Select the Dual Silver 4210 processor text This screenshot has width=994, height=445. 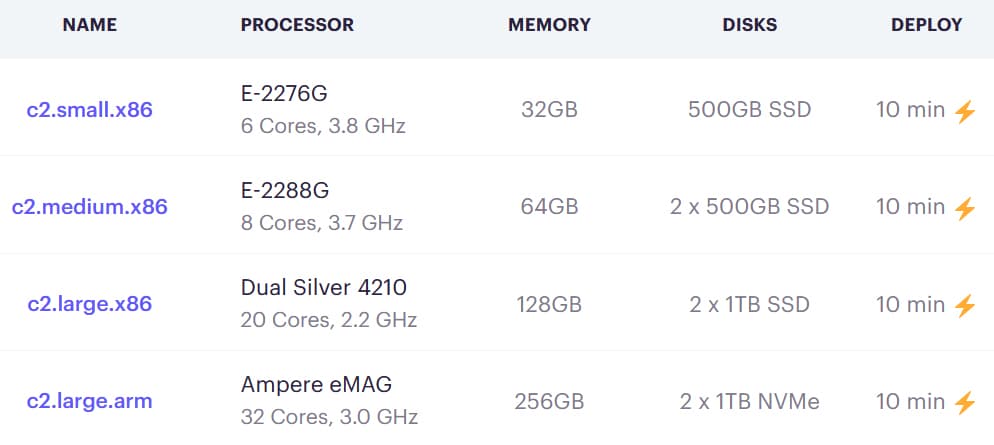pyautogui.click(x=323, y=288)
